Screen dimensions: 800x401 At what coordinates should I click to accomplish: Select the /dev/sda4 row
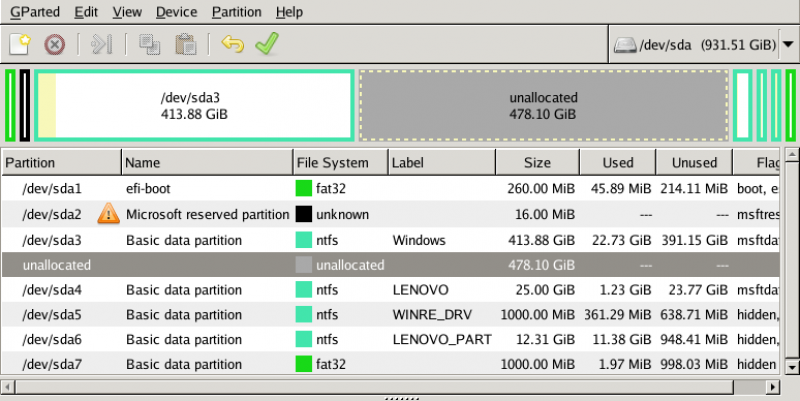click(390, 290)
